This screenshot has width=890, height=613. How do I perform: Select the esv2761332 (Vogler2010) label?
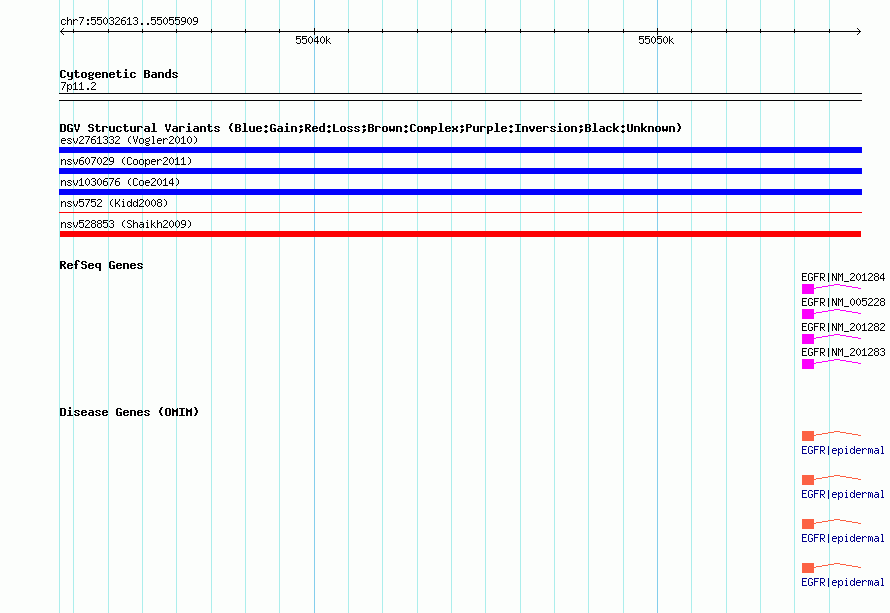point(129,140)
